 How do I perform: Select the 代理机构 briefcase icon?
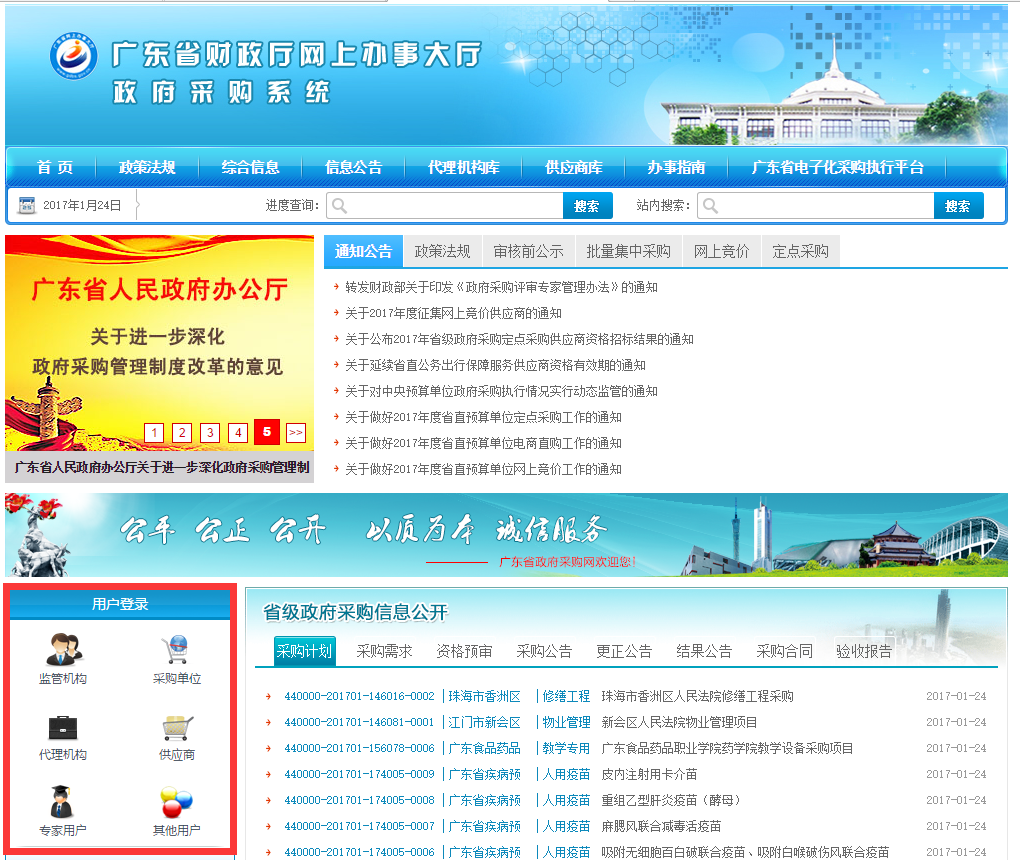point(62,727)
